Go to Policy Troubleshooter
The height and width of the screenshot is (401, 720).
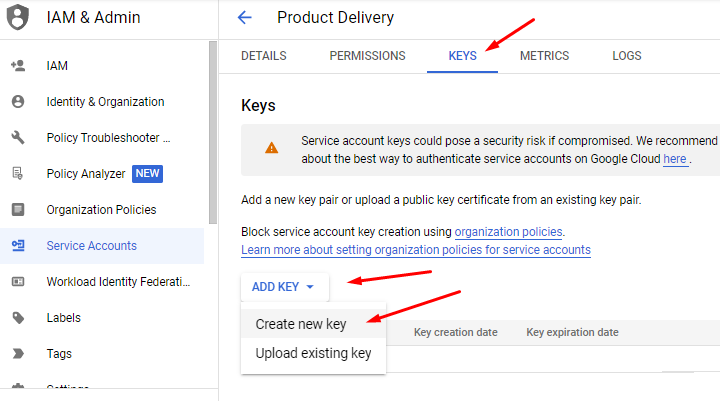[x=108, y=138]
